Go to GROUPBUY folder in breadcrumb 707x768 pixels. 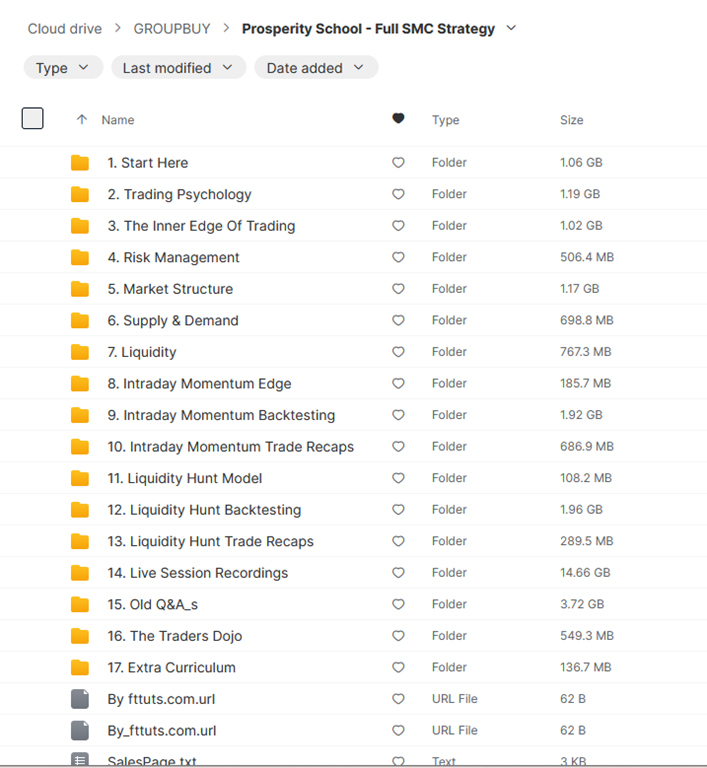(x=172, y=29)
